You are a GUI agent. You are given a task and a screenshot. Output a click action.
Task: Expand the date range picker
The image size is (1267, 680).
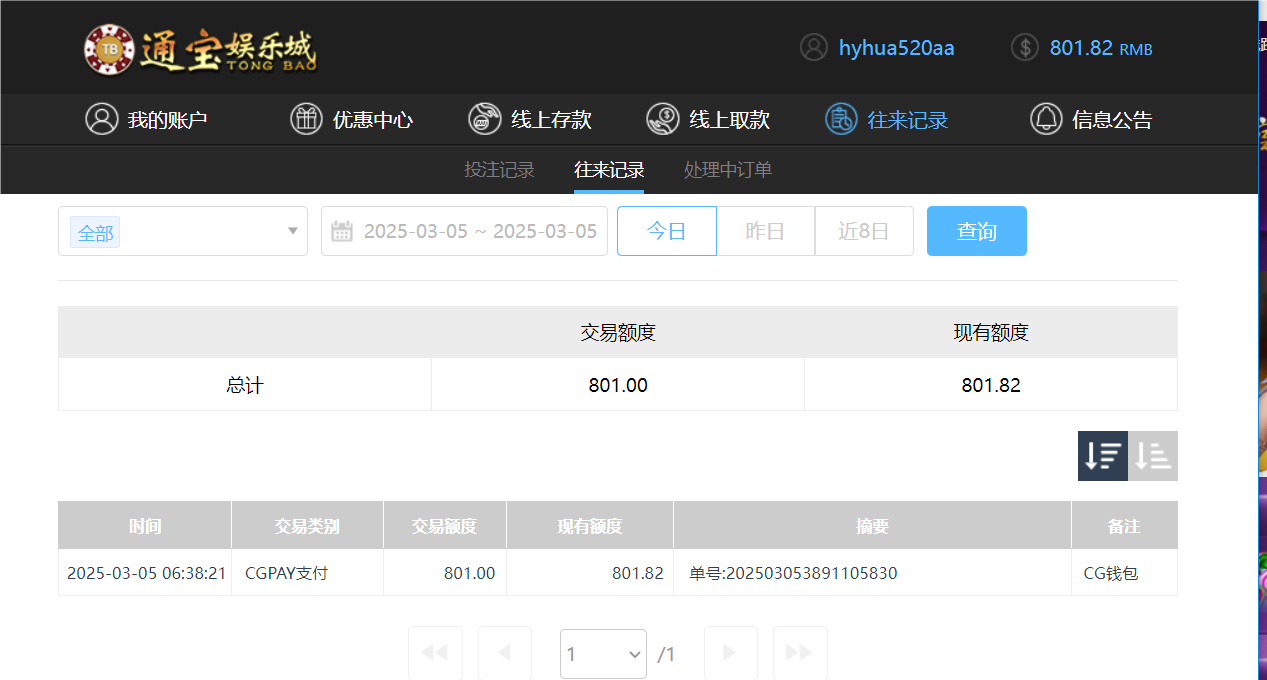coord(464,230)
